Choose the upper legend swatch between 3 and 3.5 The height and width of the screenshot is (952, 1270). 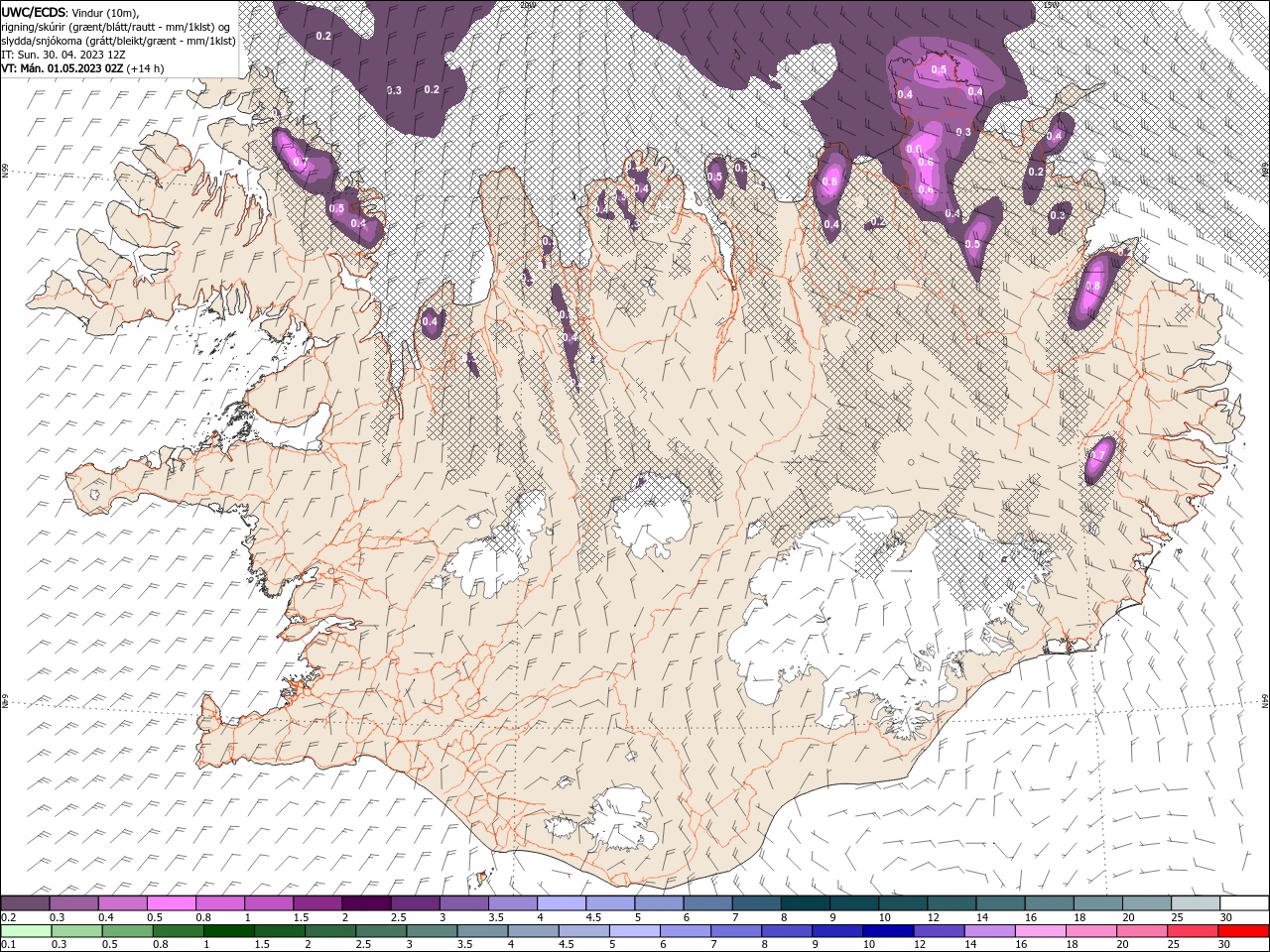click(x=464, y=902)
